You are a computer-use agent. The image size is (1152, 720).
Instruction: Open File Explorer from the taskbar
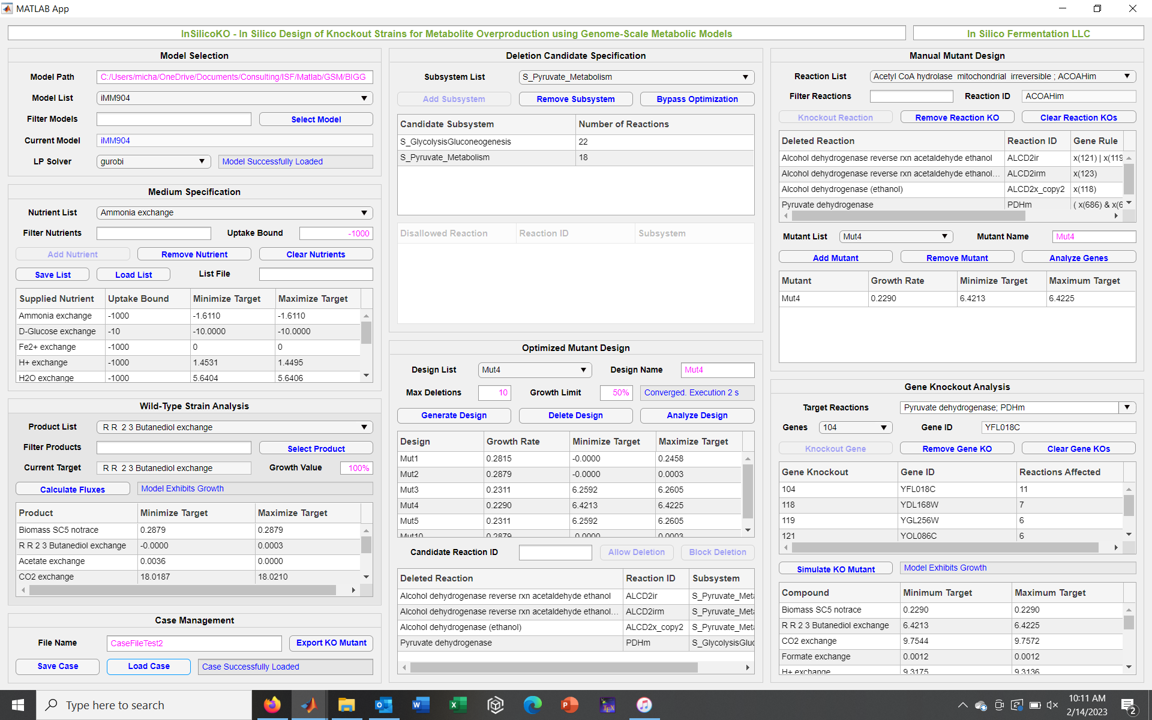pyautogui.click(x=346, y=705)
